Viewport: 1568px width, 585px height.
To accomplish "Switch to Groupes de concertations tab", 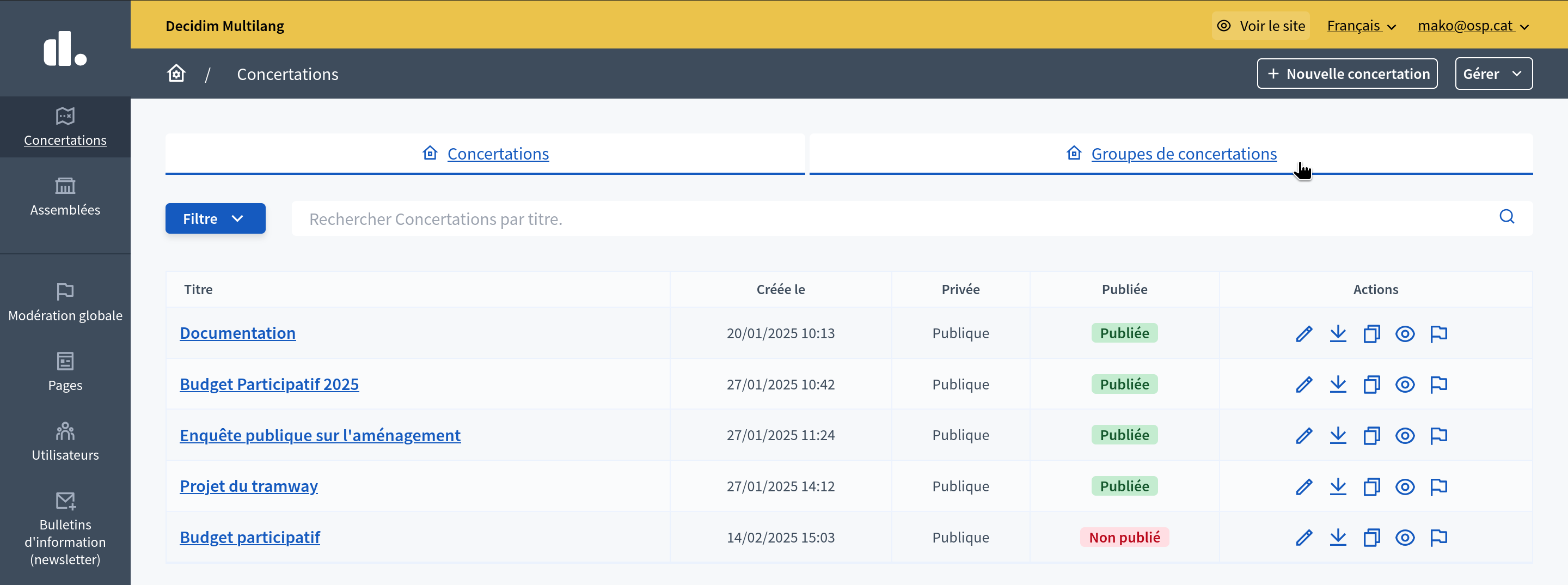I will pos(1171,154).
